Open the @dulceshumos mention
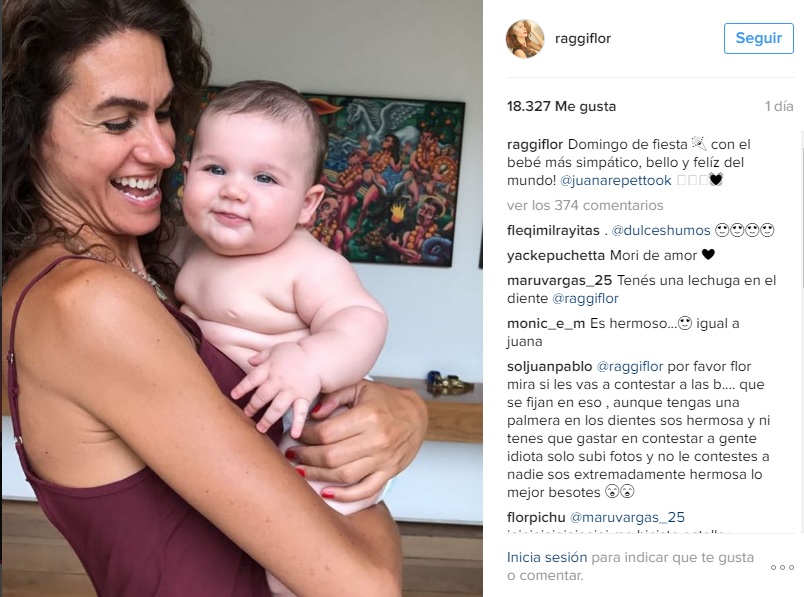 pyautogui.click(x=660, y=230)
